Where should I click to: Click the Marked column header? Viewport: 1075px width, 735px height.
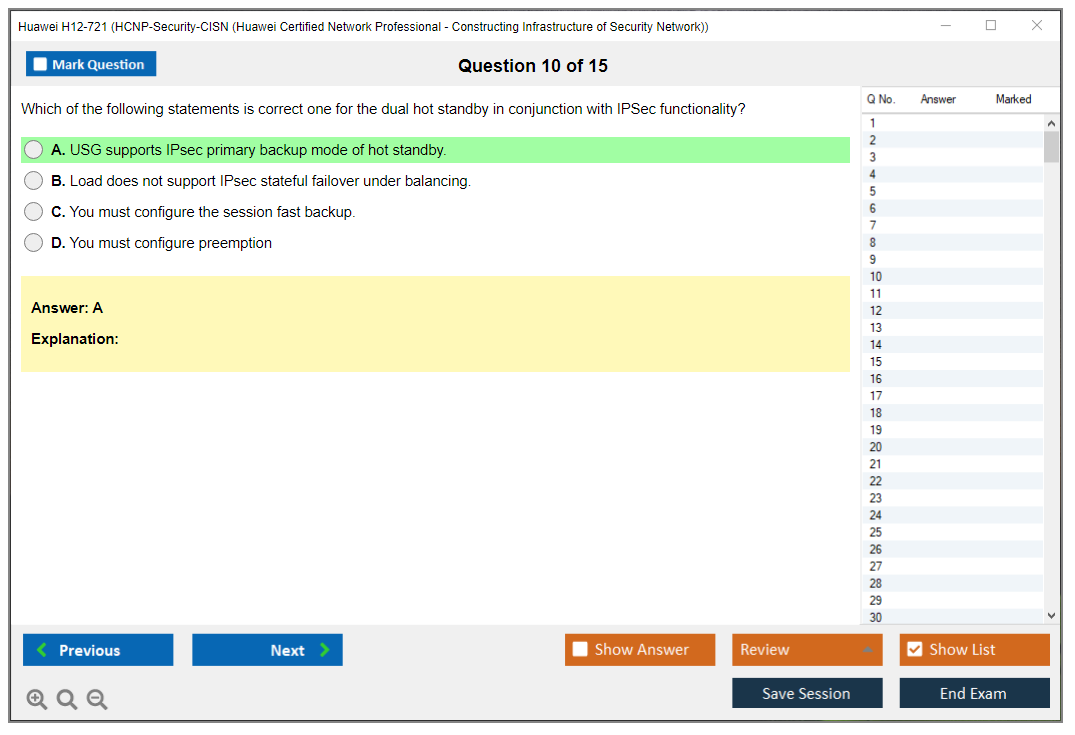(1013, 99)
